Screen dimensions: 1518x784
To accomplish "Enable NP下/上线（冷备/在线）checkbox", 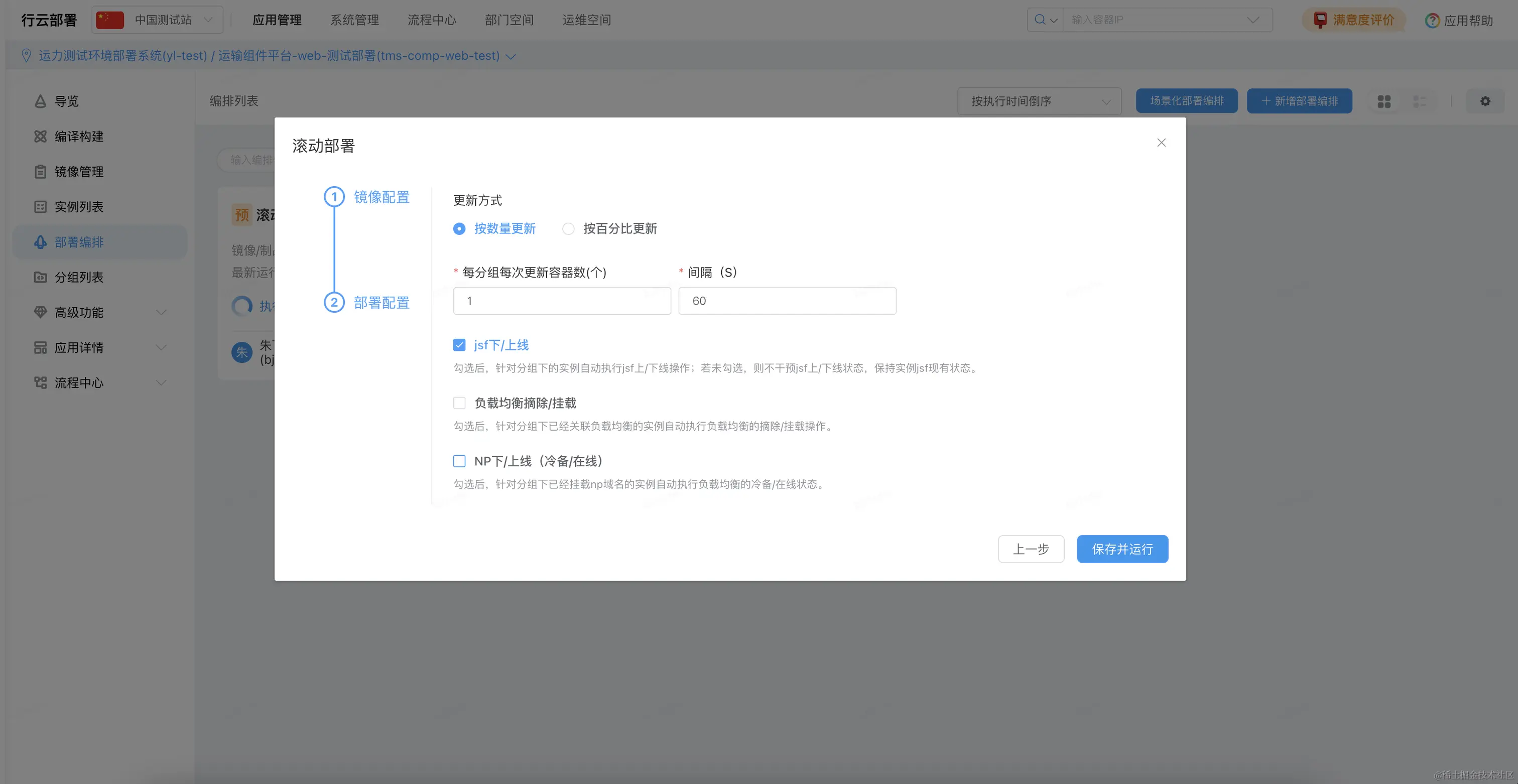I will click(x=459, y=461).
